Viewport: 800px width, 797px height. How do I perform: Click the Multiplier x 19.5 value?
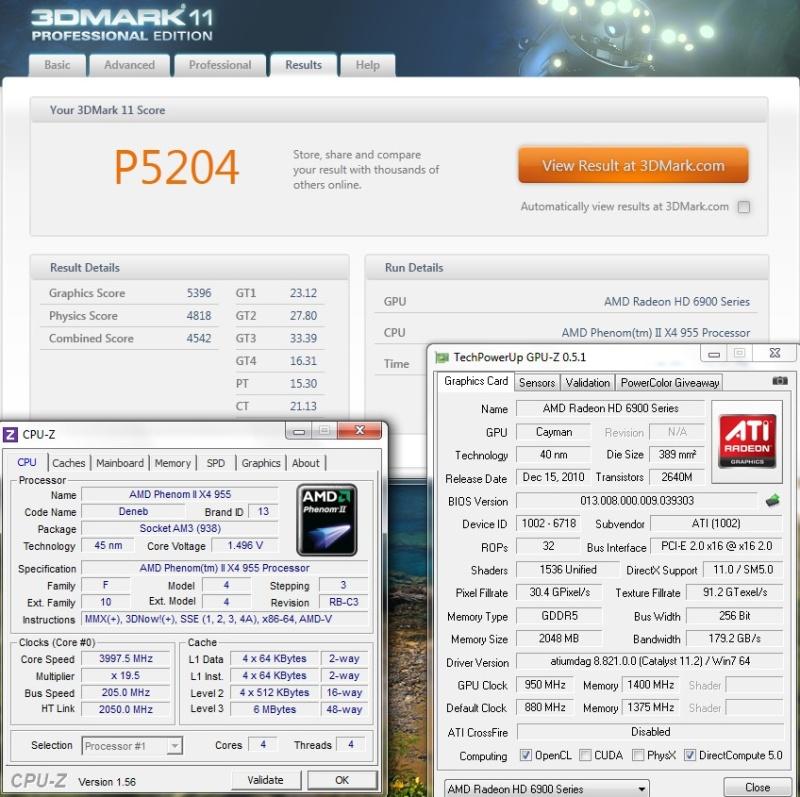[x=126, y=676]
